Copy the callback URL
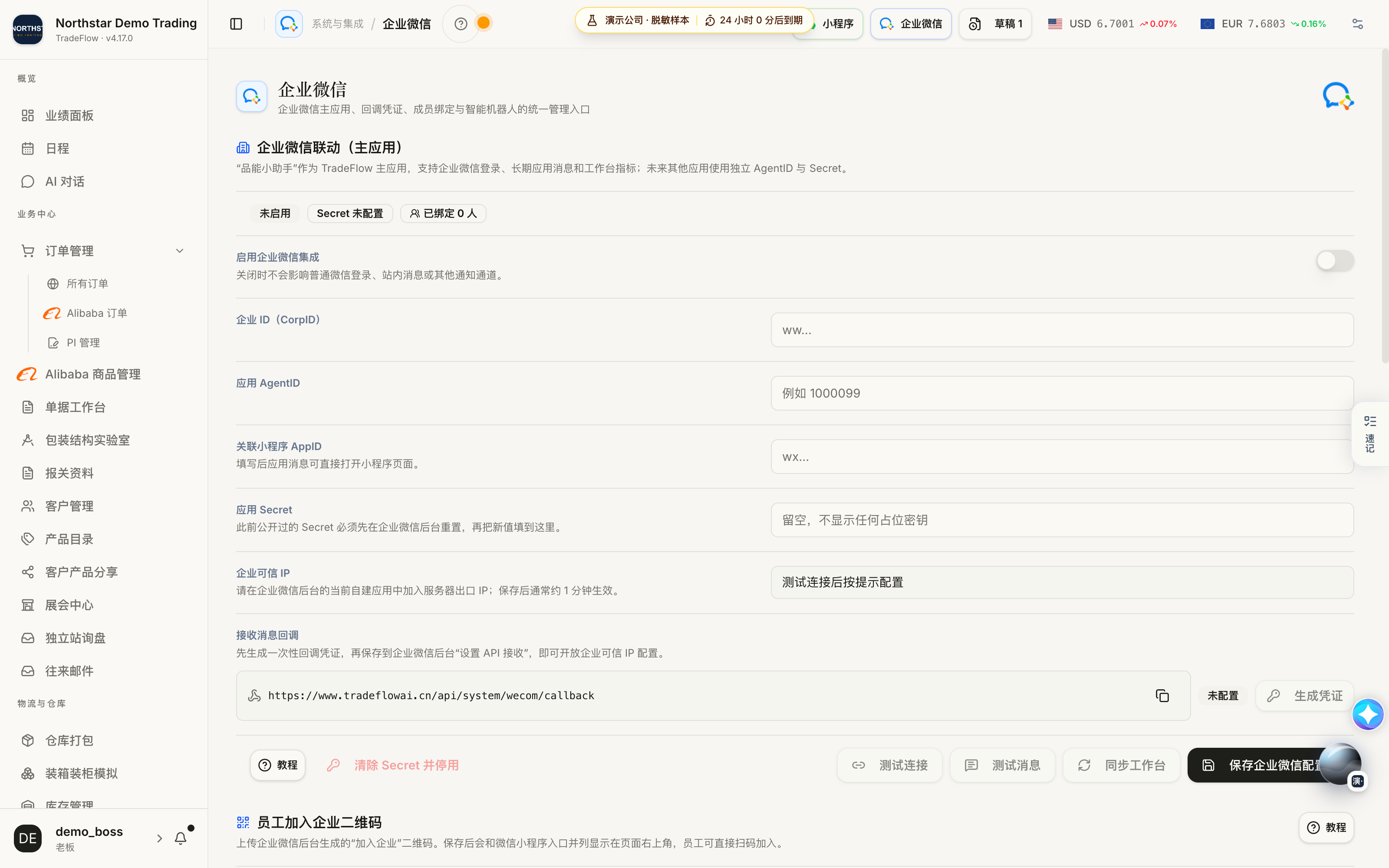 1162,696
